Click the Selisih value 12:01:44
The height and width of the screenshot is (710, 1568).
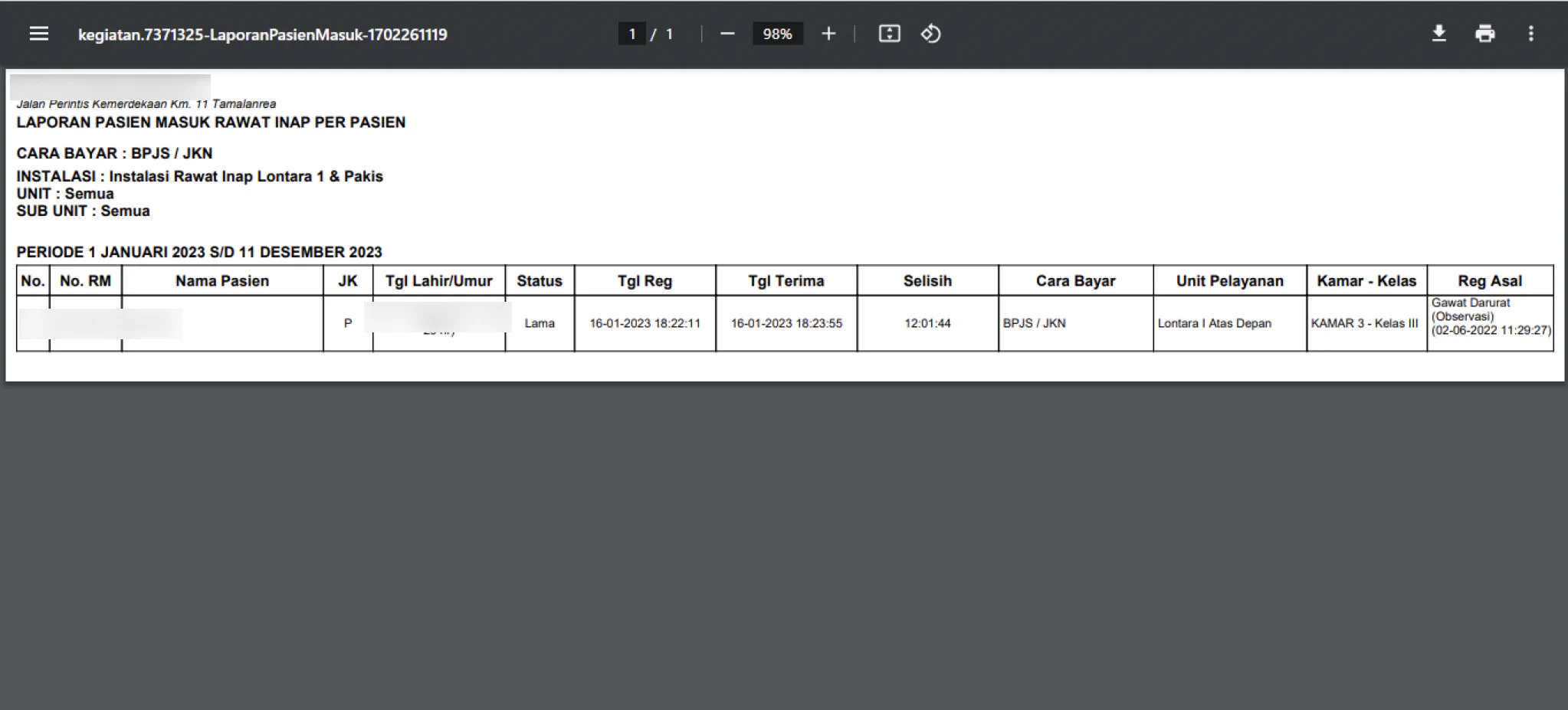927,323
